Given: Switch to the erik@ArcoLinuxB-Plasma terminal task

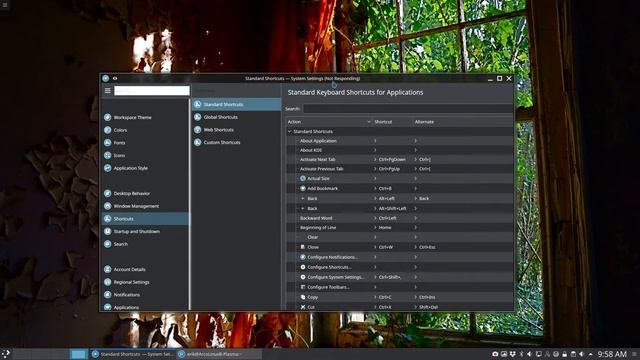Looking at the screenshot, I should click(218, 354).
